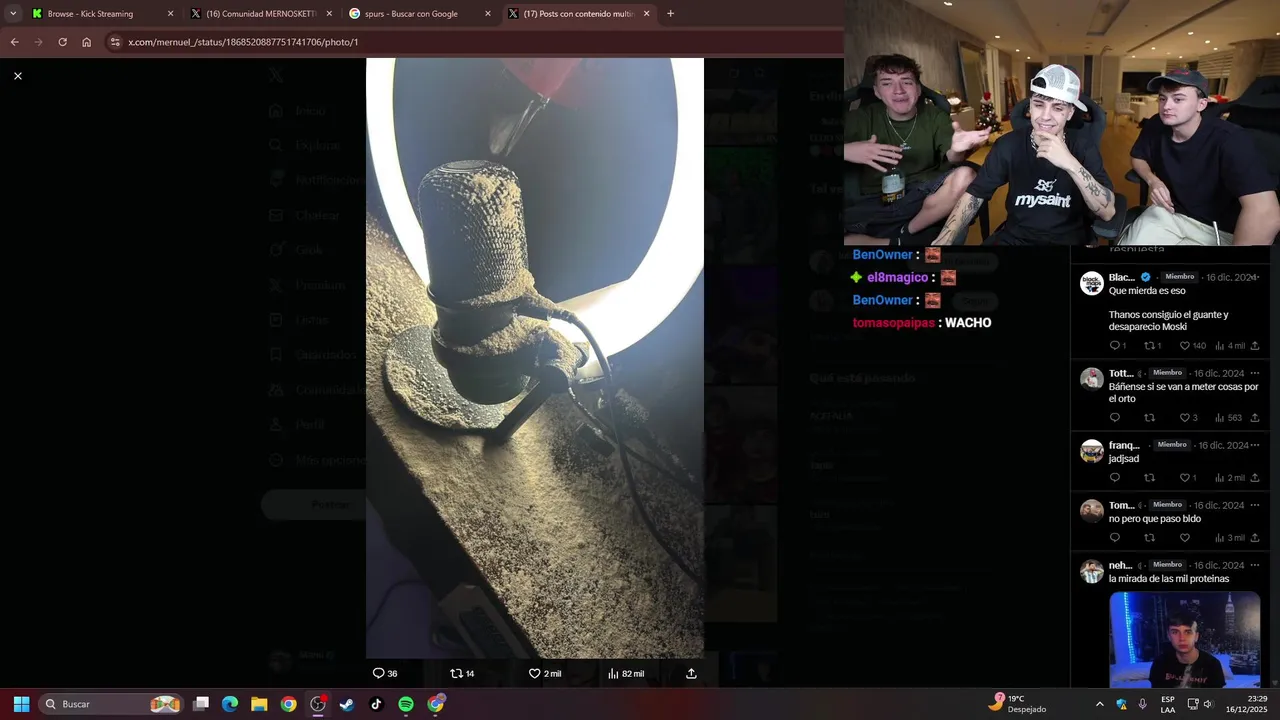View site information icon in address bar
Image resolution: width=1280 pixels, height=720 pixels.
click(115, 42)
